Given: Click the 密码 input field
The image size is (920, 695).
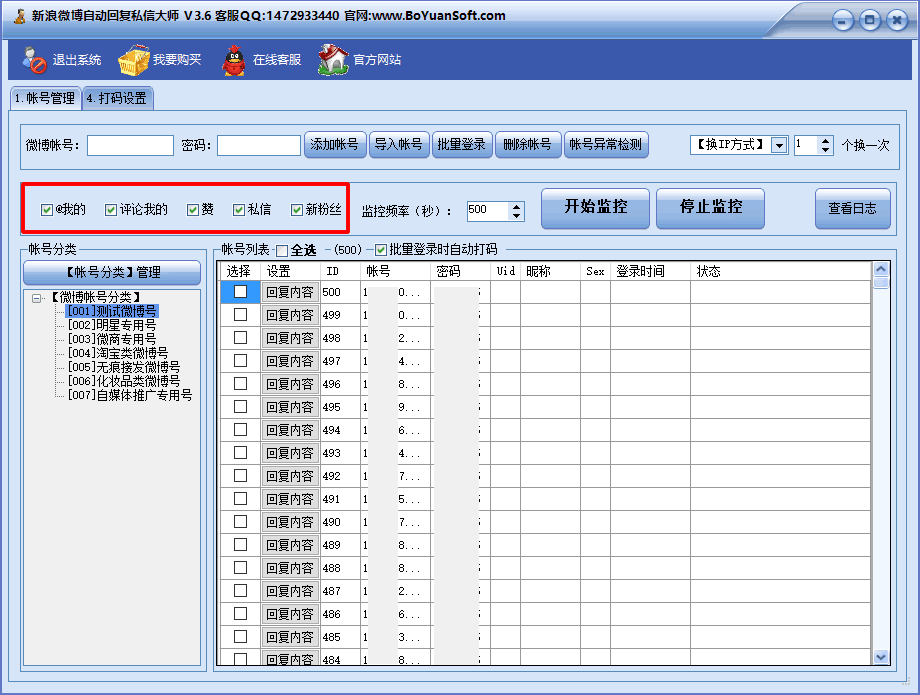Looking at the screenshot, I should click(259, 145).
